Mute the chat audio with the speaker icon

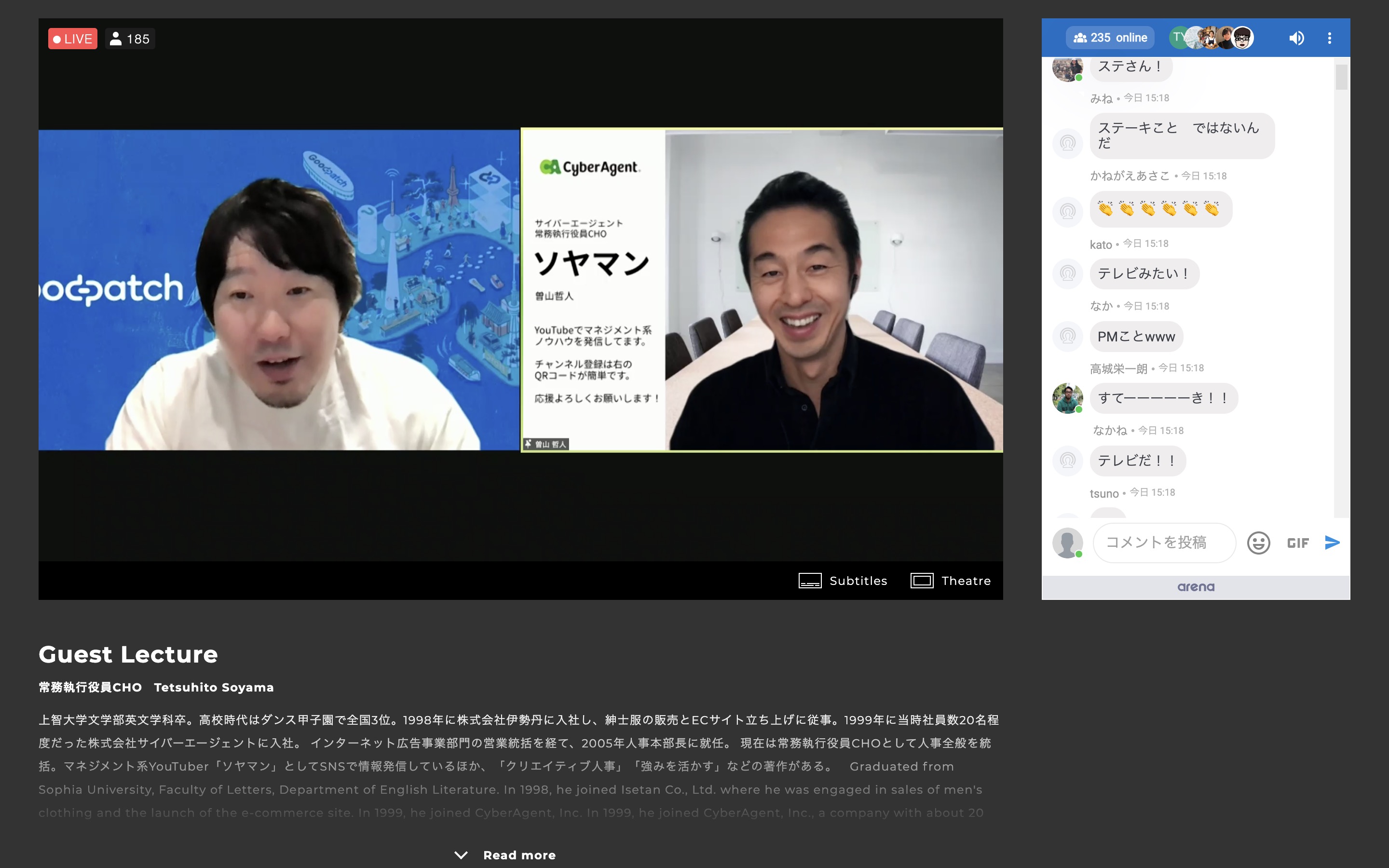pos(1296,37)
